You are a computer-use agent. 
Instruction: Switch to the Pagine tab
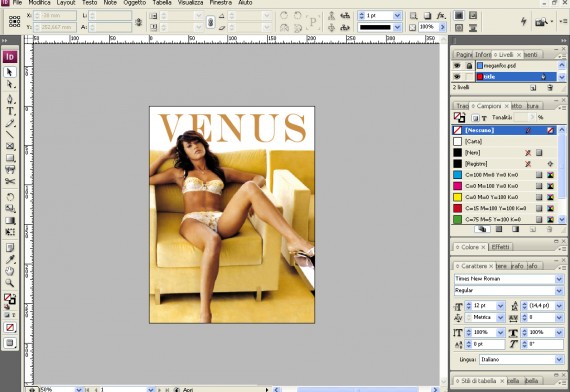(x=463, y=55)
